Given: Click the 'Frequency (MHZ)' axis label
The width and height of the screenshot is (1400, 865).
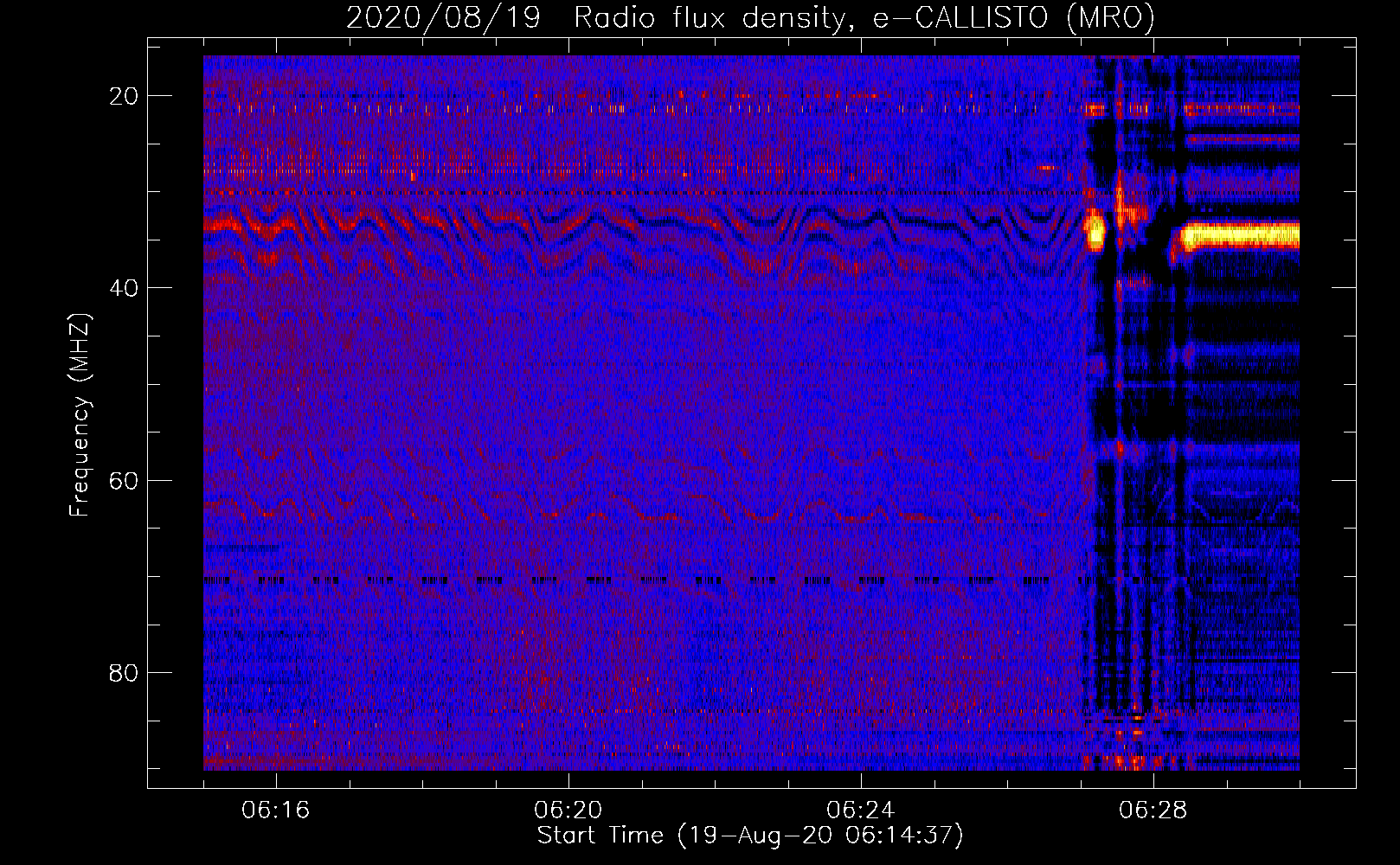Looking at the screenshot, I should 80,415.
